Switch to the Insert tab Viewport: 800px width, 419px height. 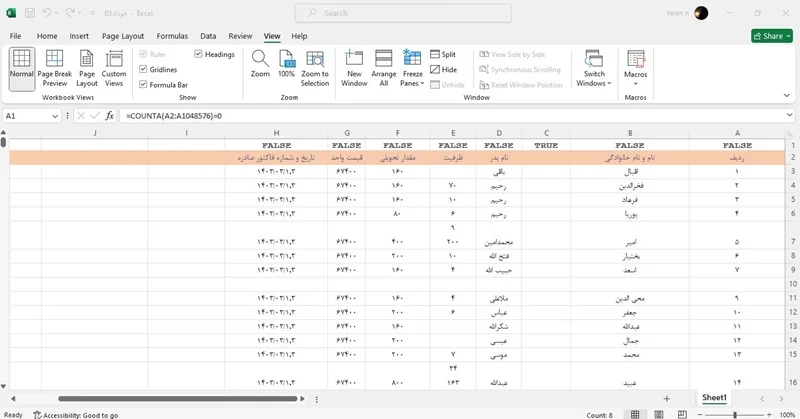pyautogui.click(x=79, y=36)
